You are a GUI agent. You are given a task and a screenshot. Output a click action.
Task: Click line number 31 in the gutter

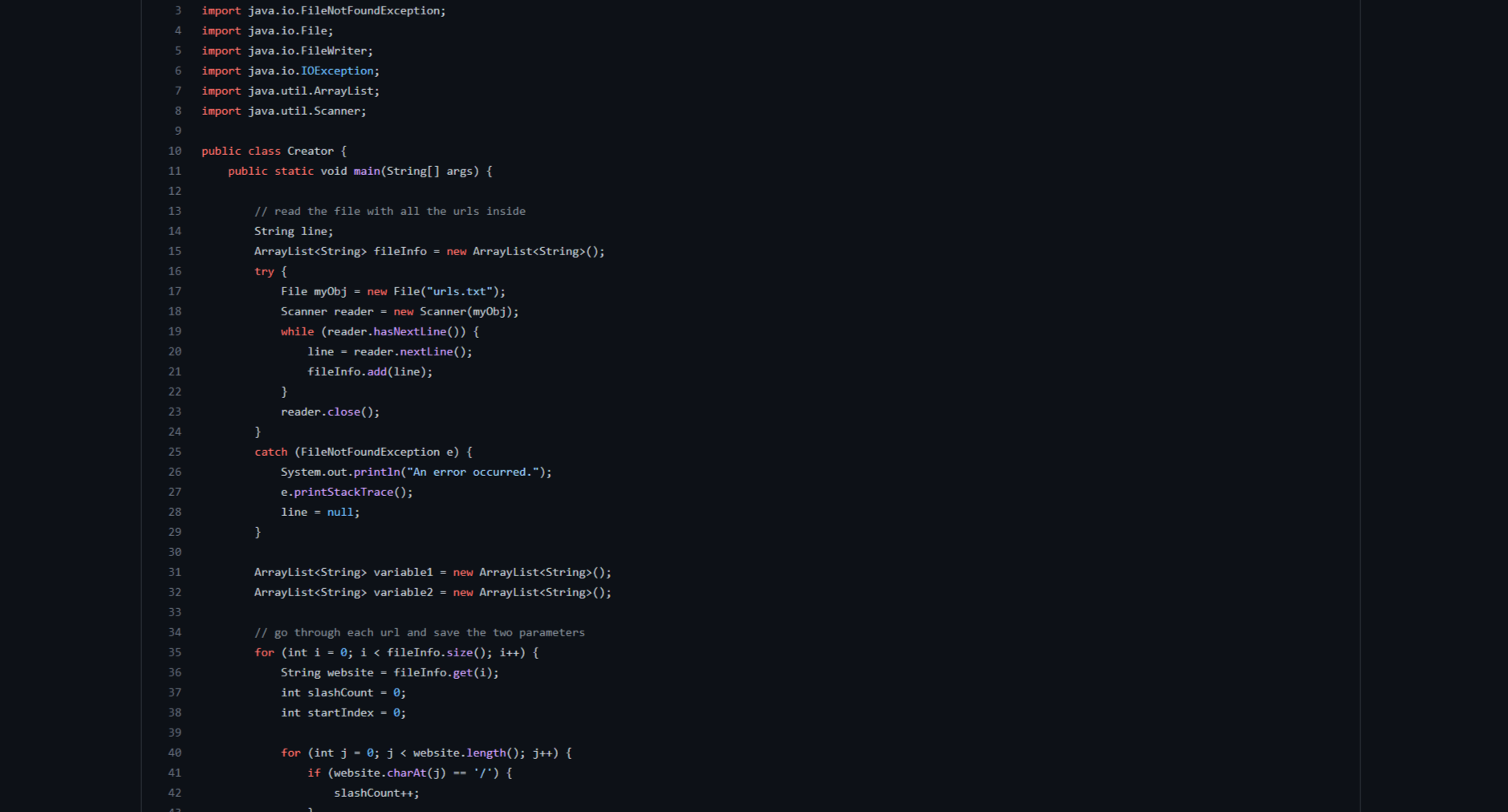[175, 572]
